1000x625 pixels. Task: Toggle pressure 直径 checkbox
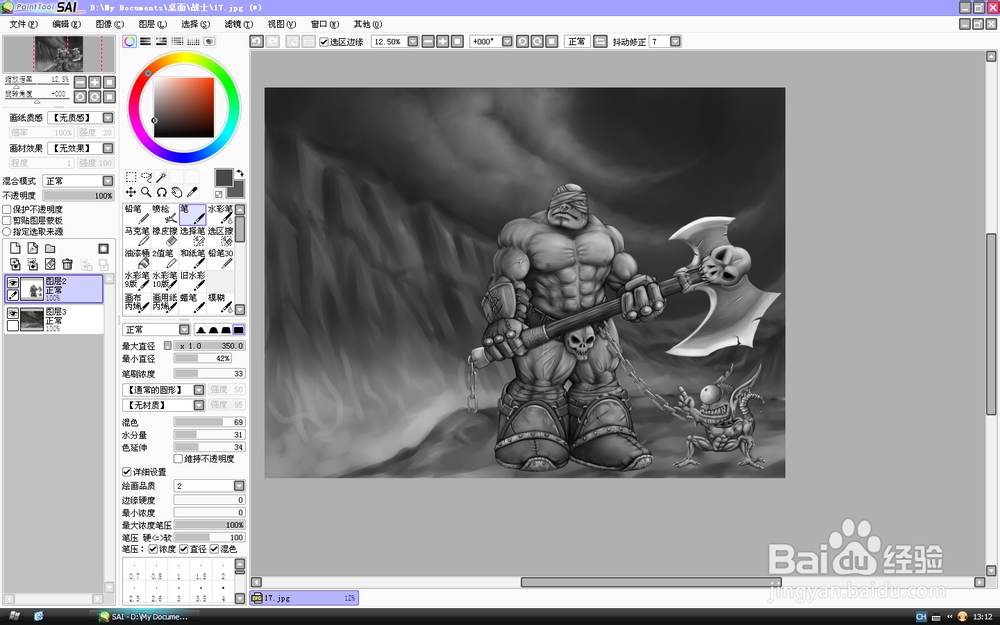click(x=184, y=549)
